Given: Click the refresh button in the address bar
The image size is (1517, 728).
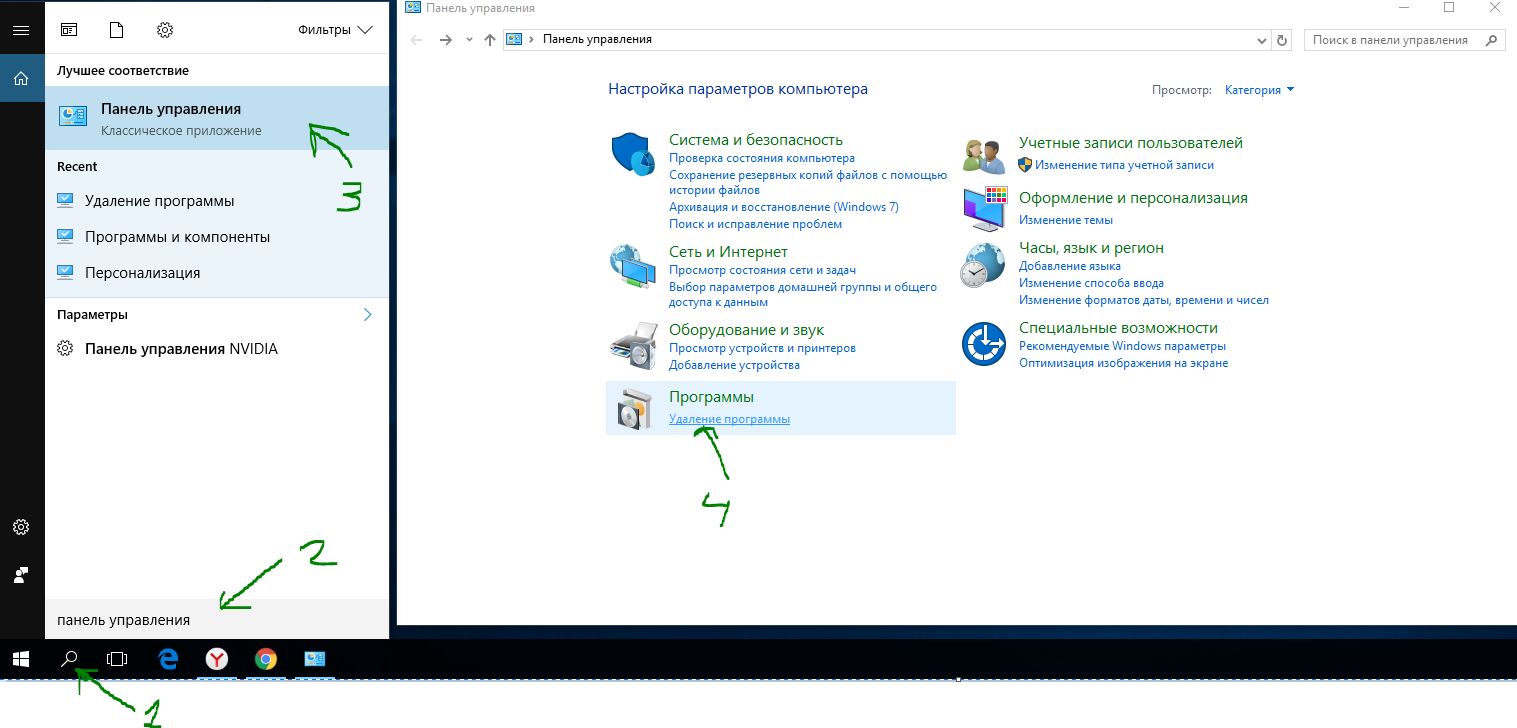Looking at the screenshot, I should [x=1283, y=40].
